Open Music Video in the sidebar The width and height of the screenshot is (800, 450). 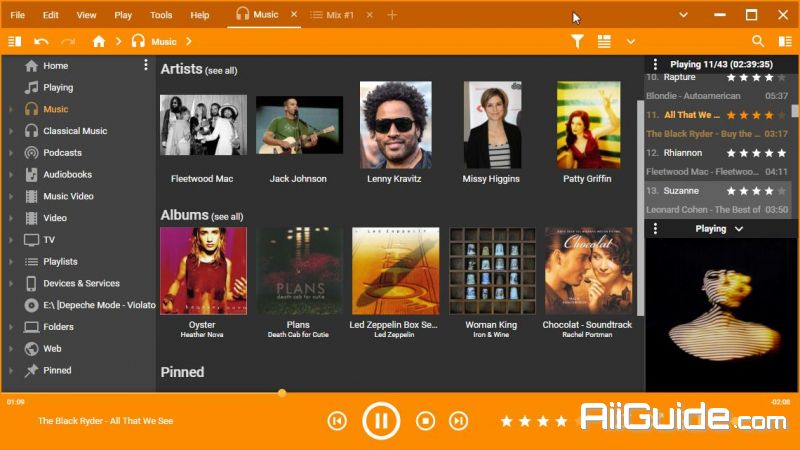68,196
